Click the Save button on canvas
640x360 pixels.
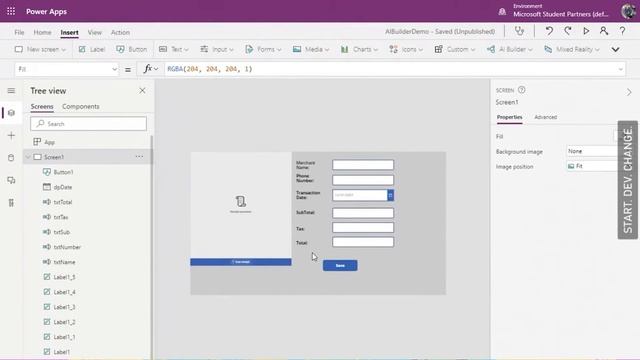(340, 265)
